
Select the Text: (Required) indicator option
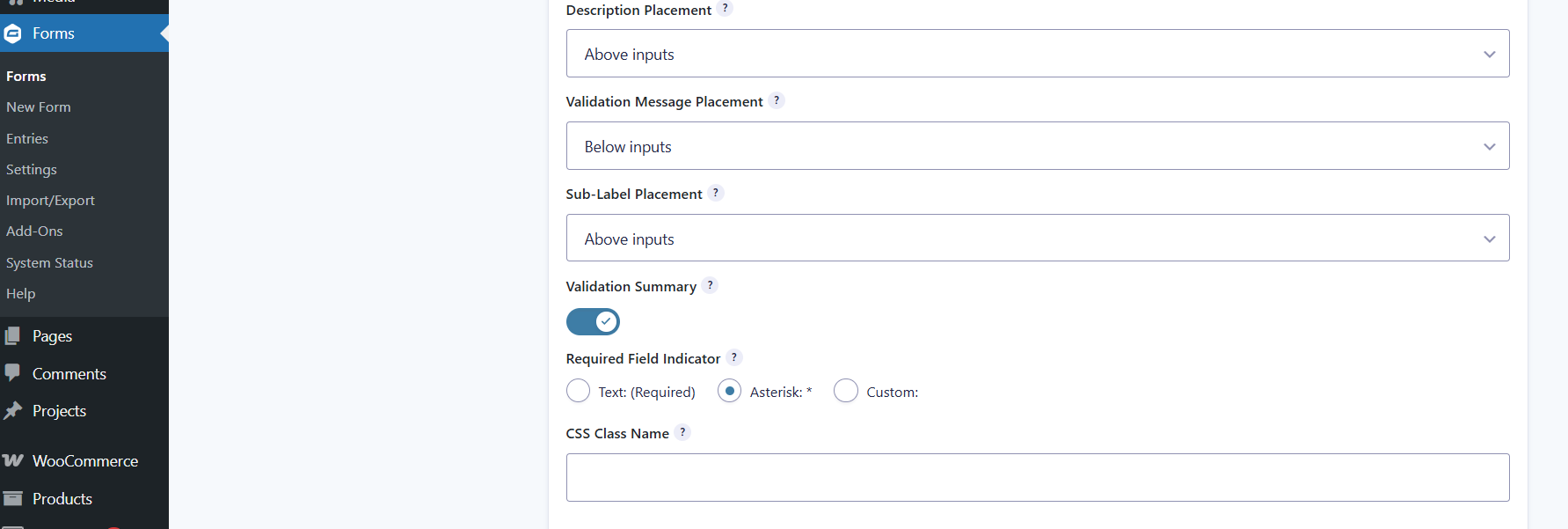pos(578,391)
